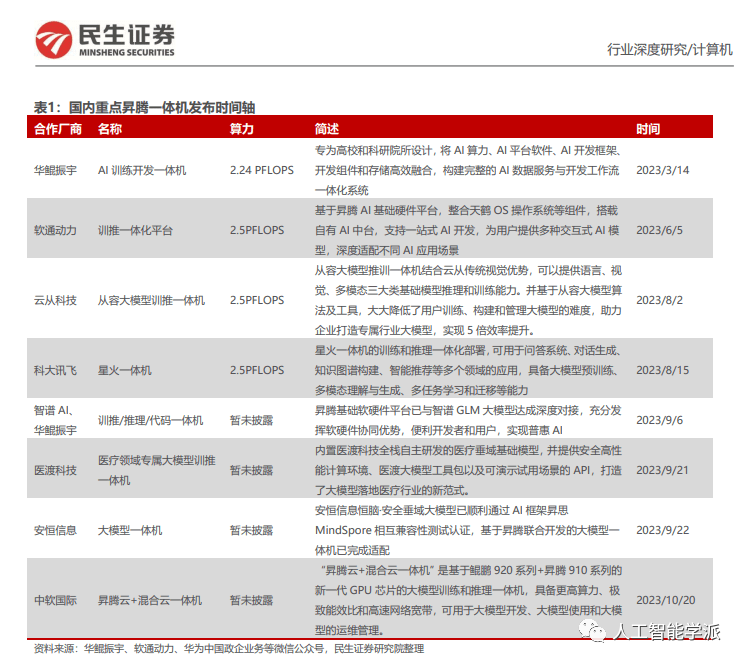Screen dimensions: 744x664
Task: Click the description starting 从容大模型推训一体机结合云从
Action: pyautogui.click(x=468, y=300)
